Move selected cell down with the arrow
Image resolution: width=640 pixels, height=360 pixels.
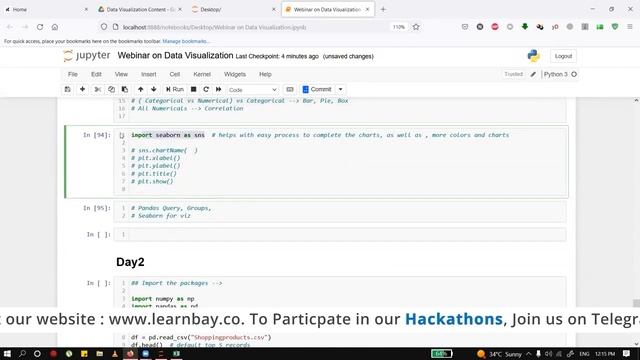click(x=153, y=89)
